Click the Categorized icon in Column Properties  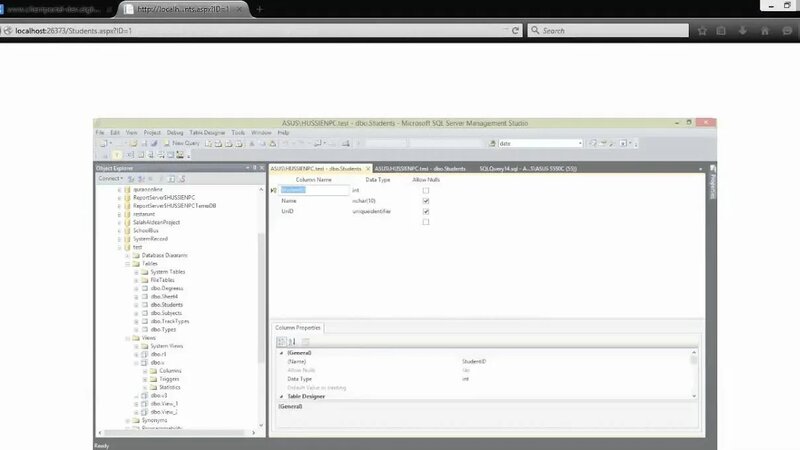click(281, 341)
